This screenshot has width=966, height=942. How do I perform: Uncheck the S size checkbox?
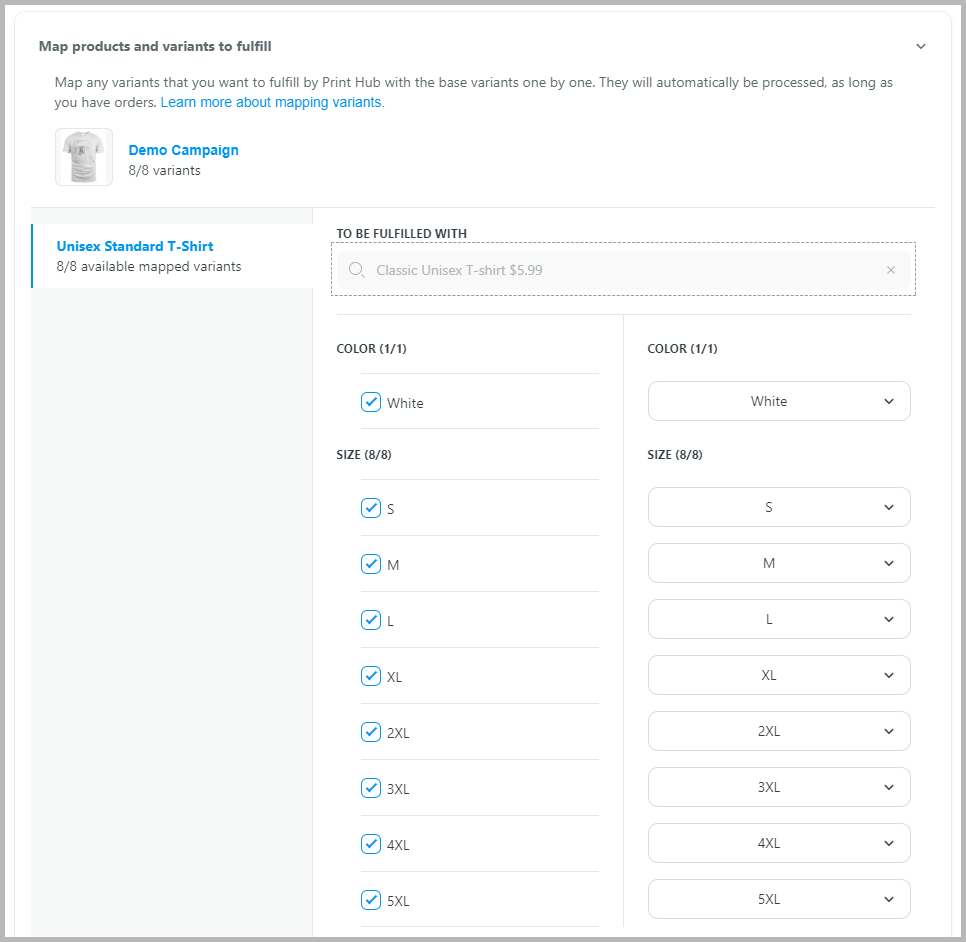(371, 508)
